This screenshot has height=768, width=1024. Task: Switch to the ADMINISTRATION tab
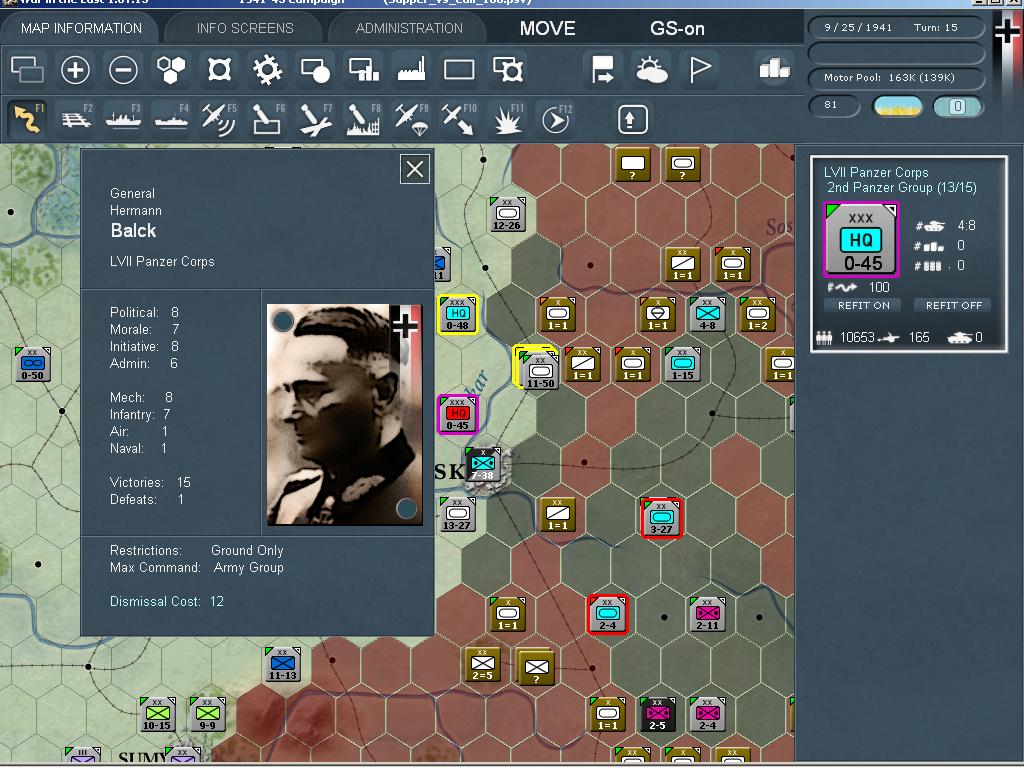point(409,28)
